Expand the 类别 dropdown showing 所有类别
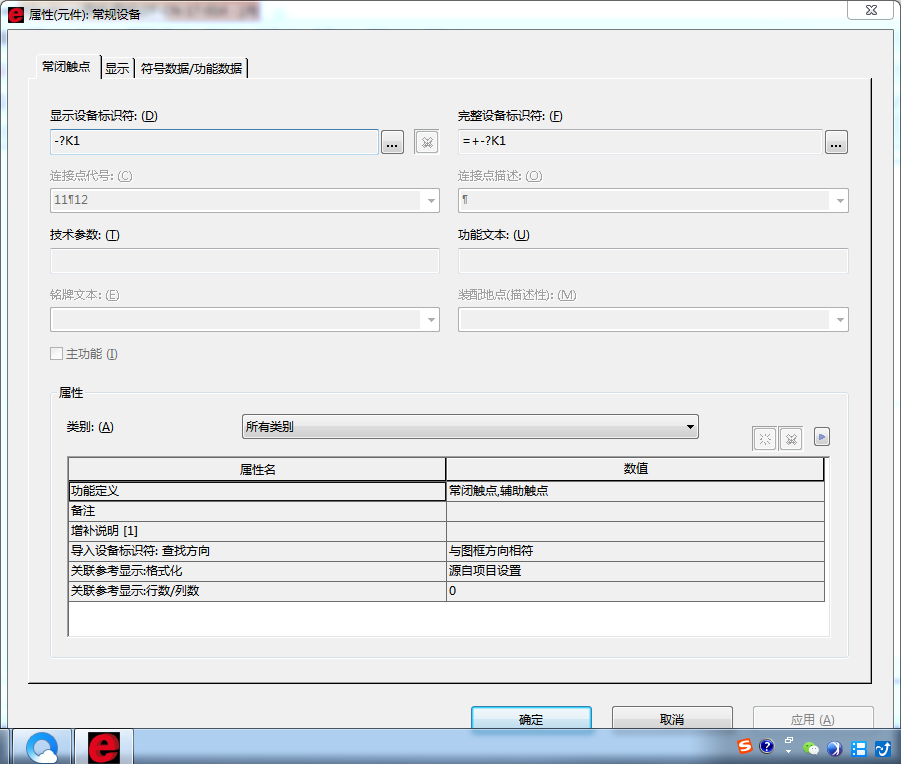This screenshot has height=764, width=901. (470, 427)
